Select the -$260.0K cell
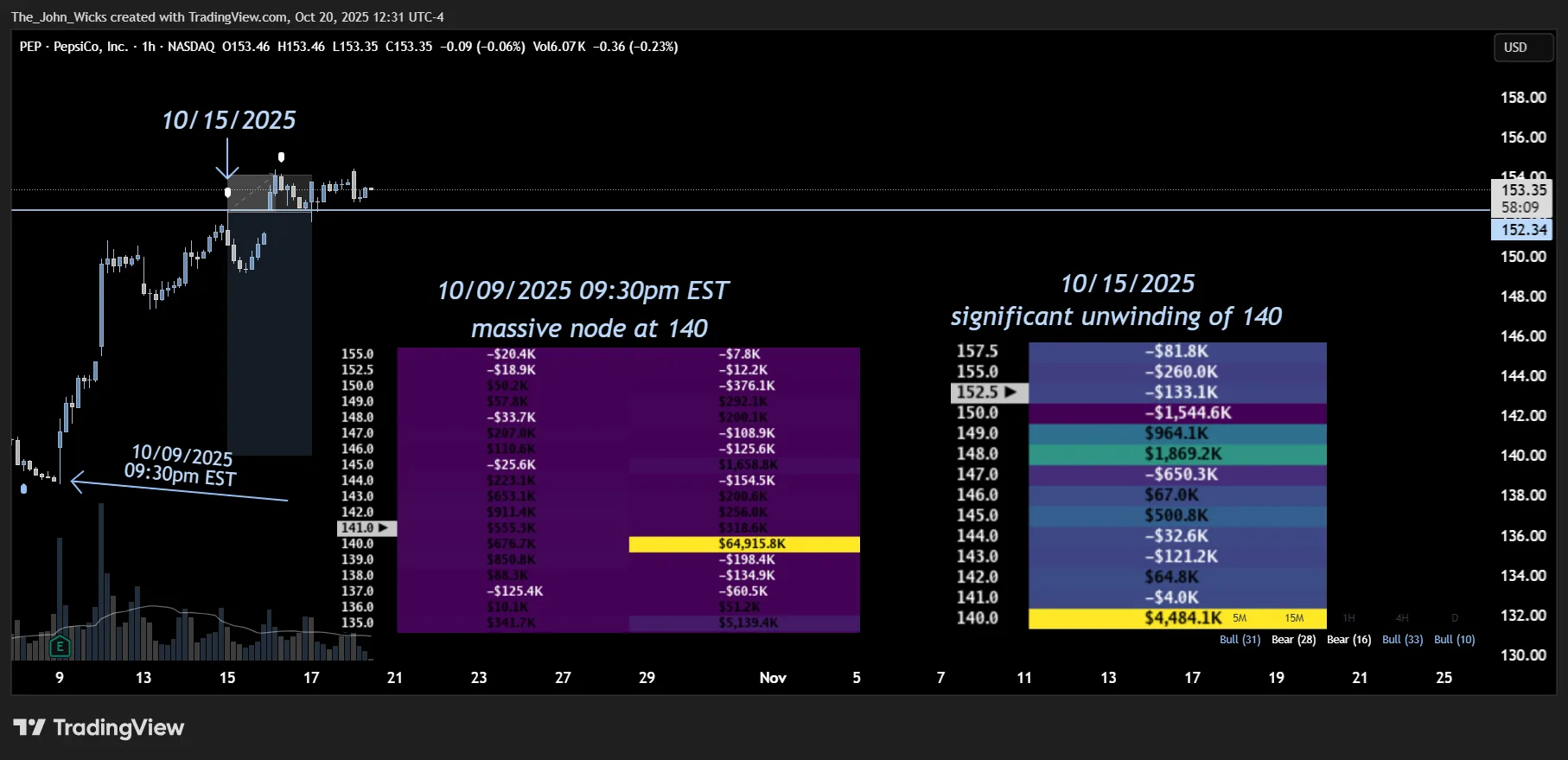This screenshot has height=760, width=1568. [1177, 372]
